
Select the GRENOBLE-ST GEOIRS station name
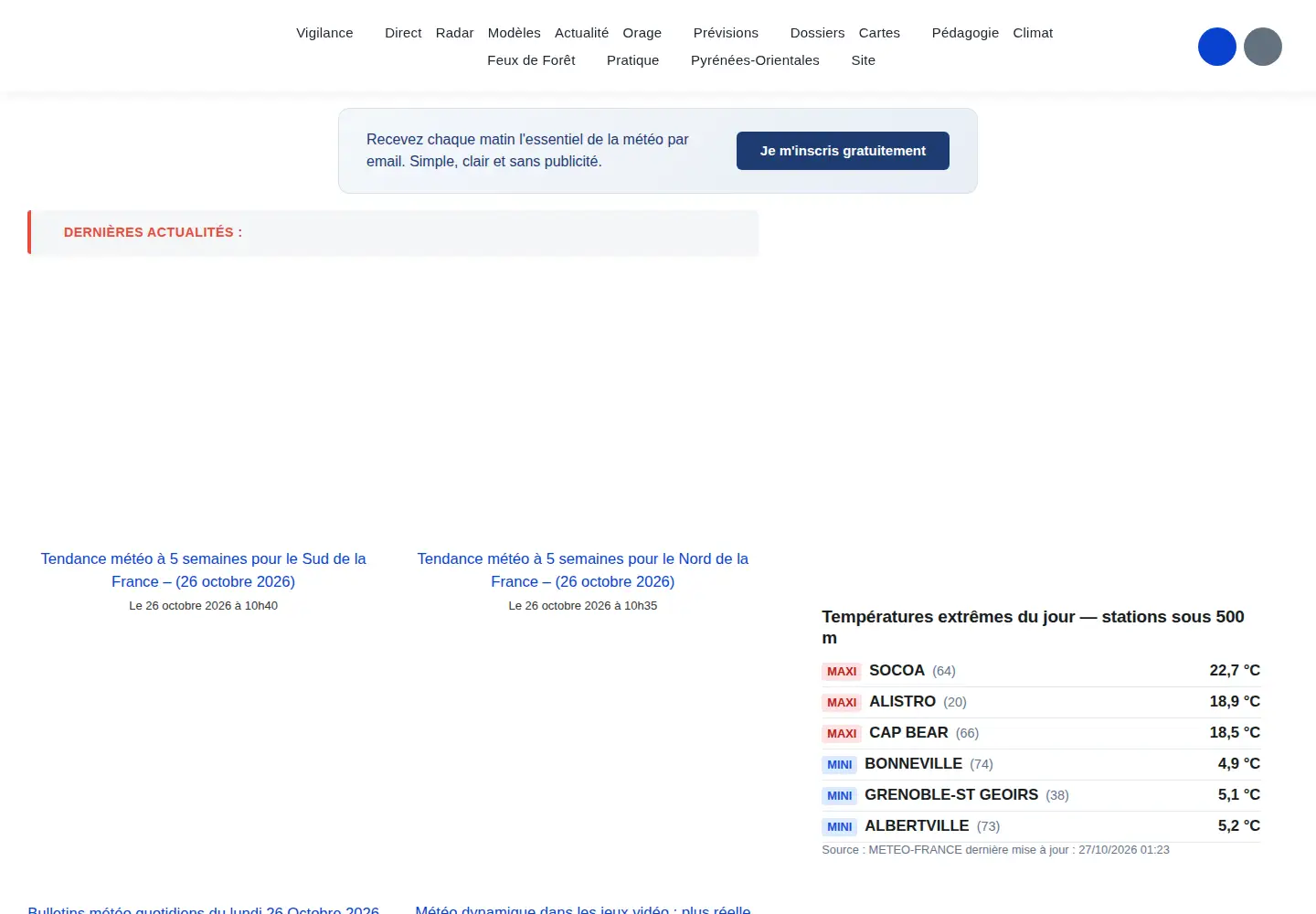951,794
